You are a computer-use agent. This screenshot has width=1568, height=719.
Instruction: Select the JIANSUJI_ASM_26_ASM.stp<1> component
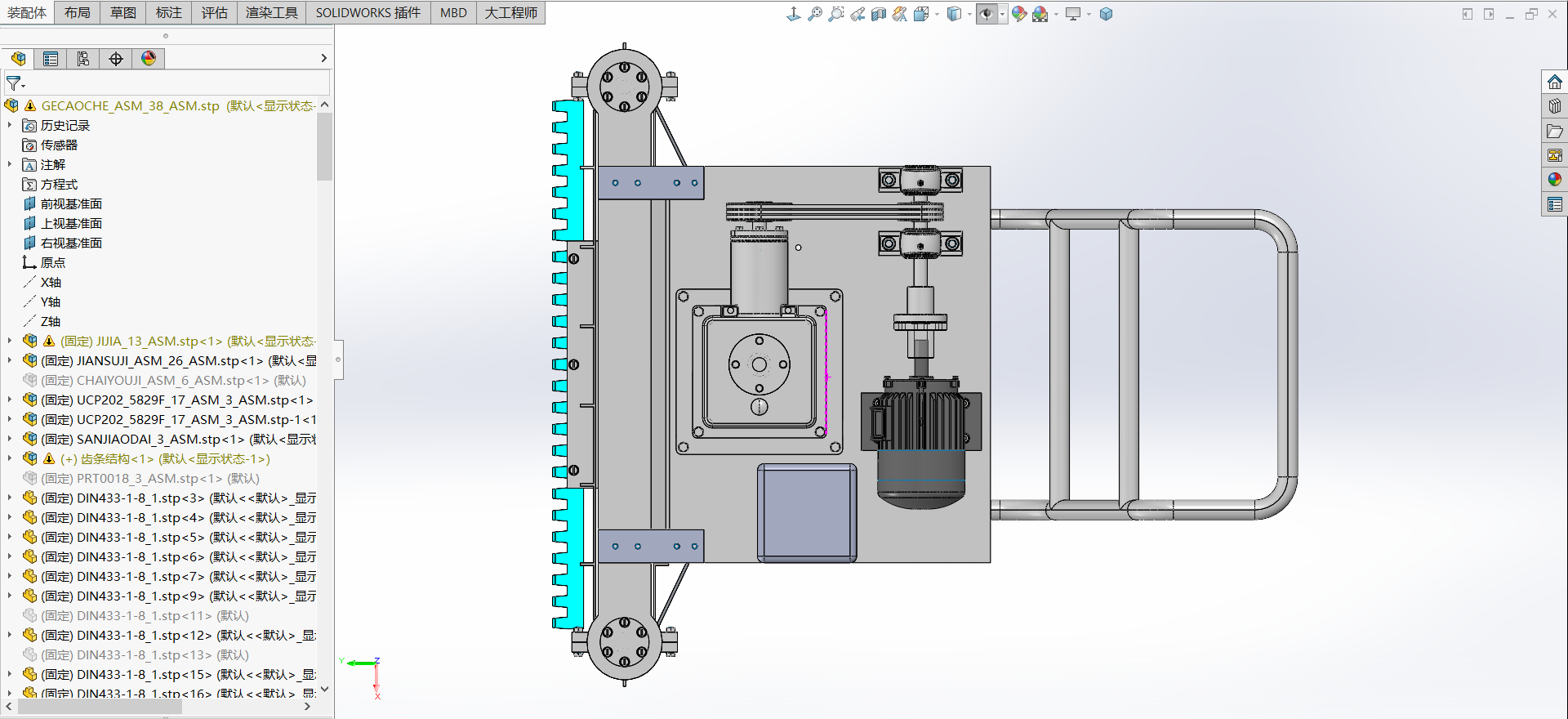(x=170, y=360)
